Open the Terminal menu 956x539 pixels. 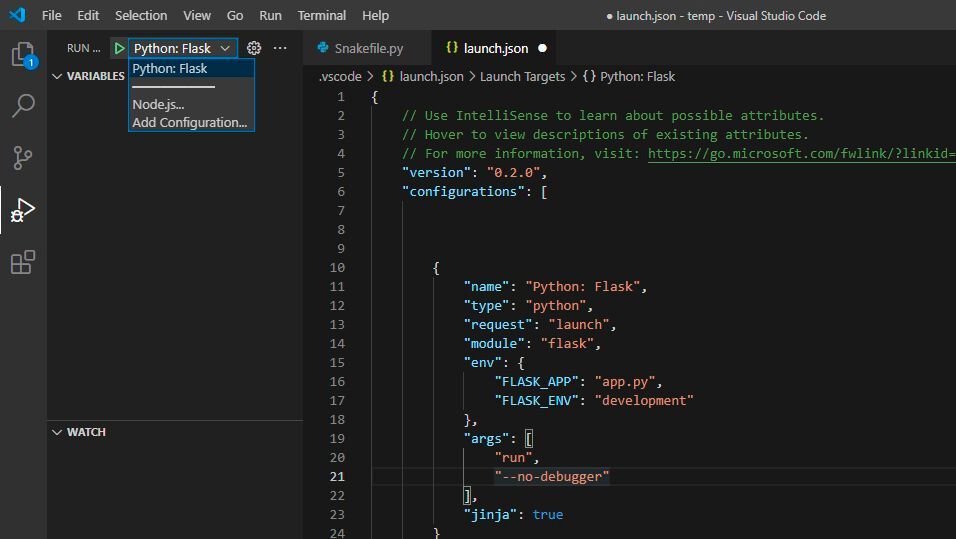pos(321,16)
